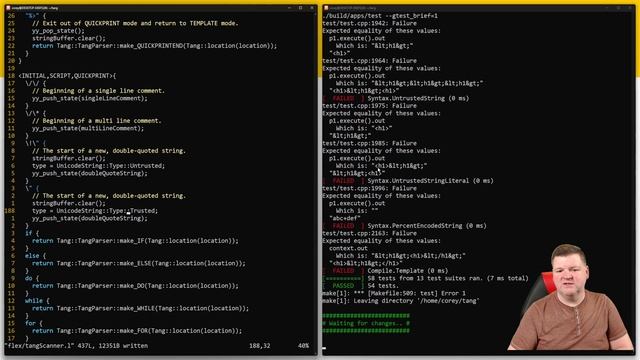Viewport: 640px width, 360px height.
Task: Click '58 tests from 13 test suites ran.'
Action: 425,278
